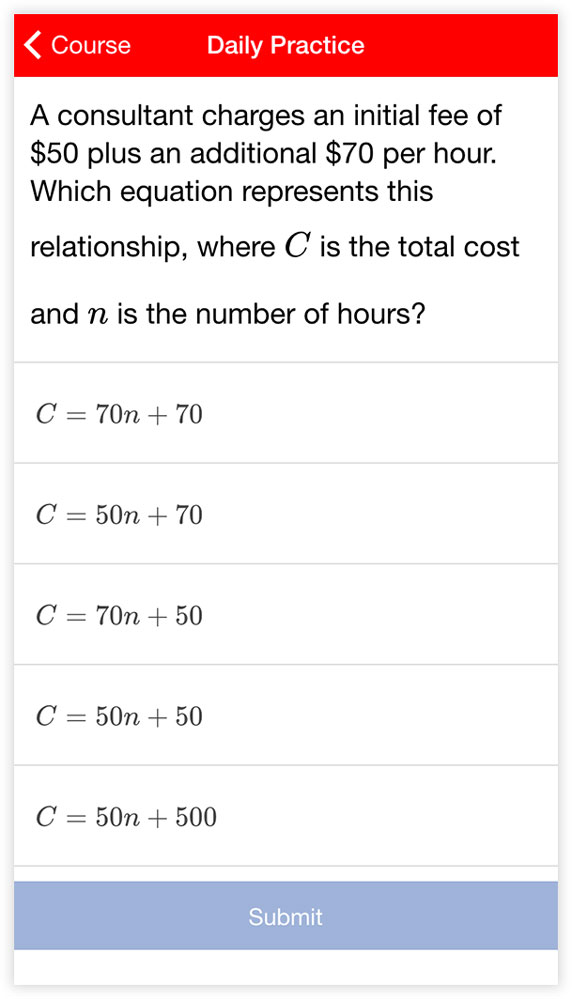Pick the answer C = 70n + 50
This screenshot has width=572, height=999.
coord(286,615)
